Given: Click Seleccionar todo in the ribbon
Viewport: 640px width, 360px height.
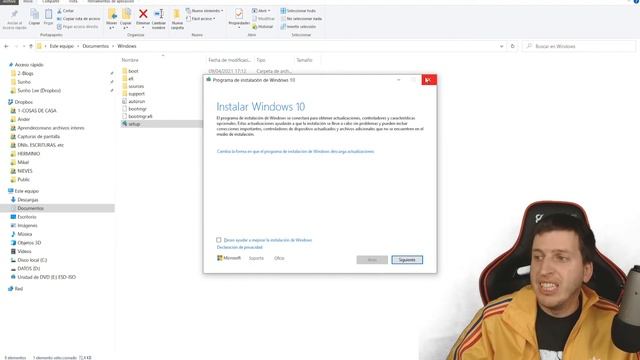Looking at the screenshot, I should point(298,11).
